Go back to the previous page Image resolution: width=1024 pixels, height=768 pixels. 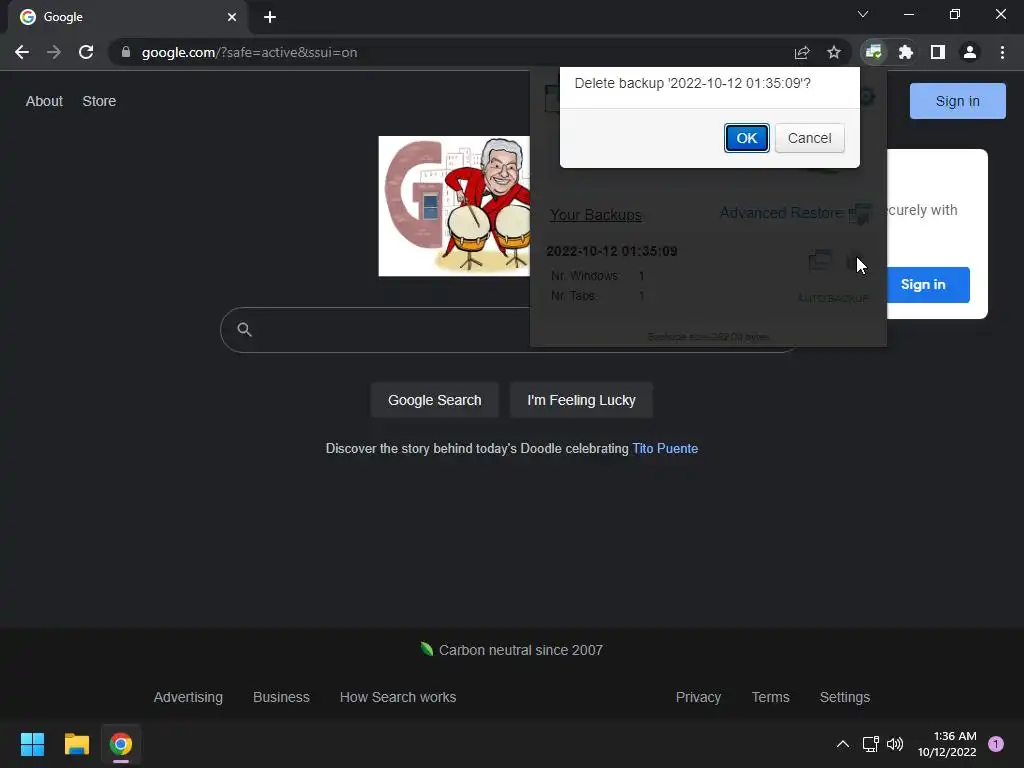pos(22,52)
